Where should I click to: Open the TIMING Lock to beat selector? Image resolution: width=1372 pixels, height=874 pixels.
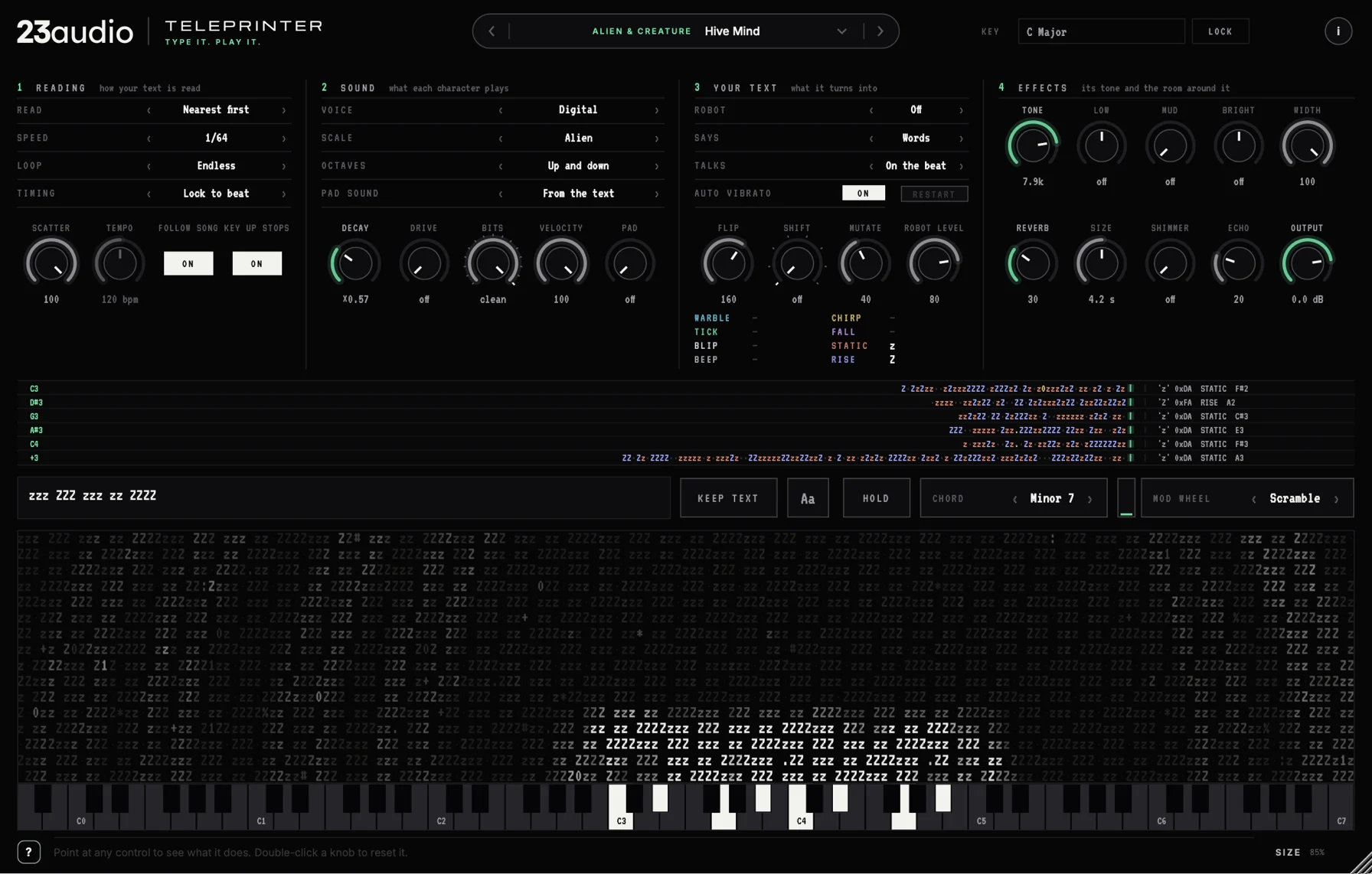click(x=216, y=194)
